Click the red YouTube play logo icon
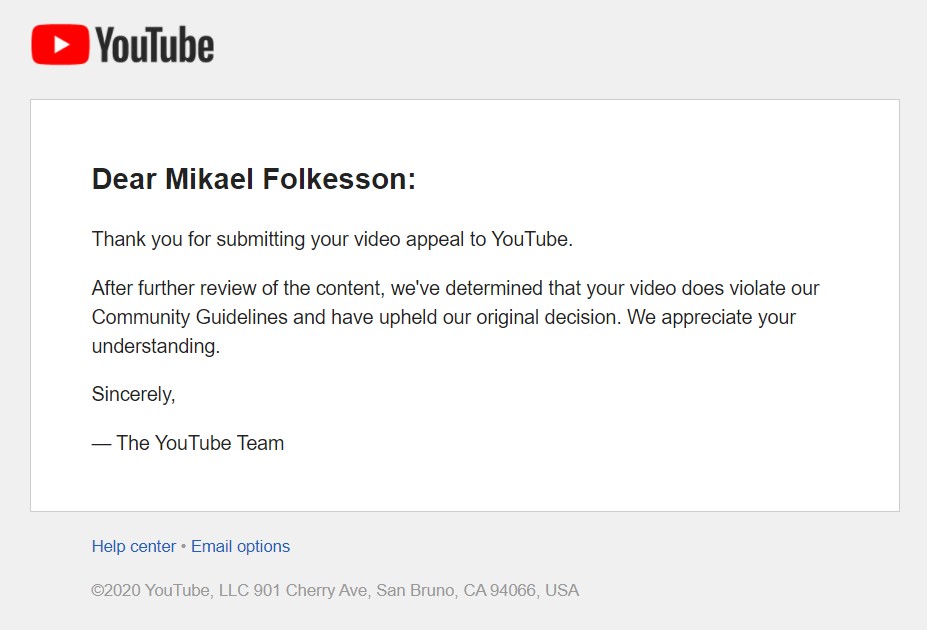The image size is (927, 630). pos(60,45)
